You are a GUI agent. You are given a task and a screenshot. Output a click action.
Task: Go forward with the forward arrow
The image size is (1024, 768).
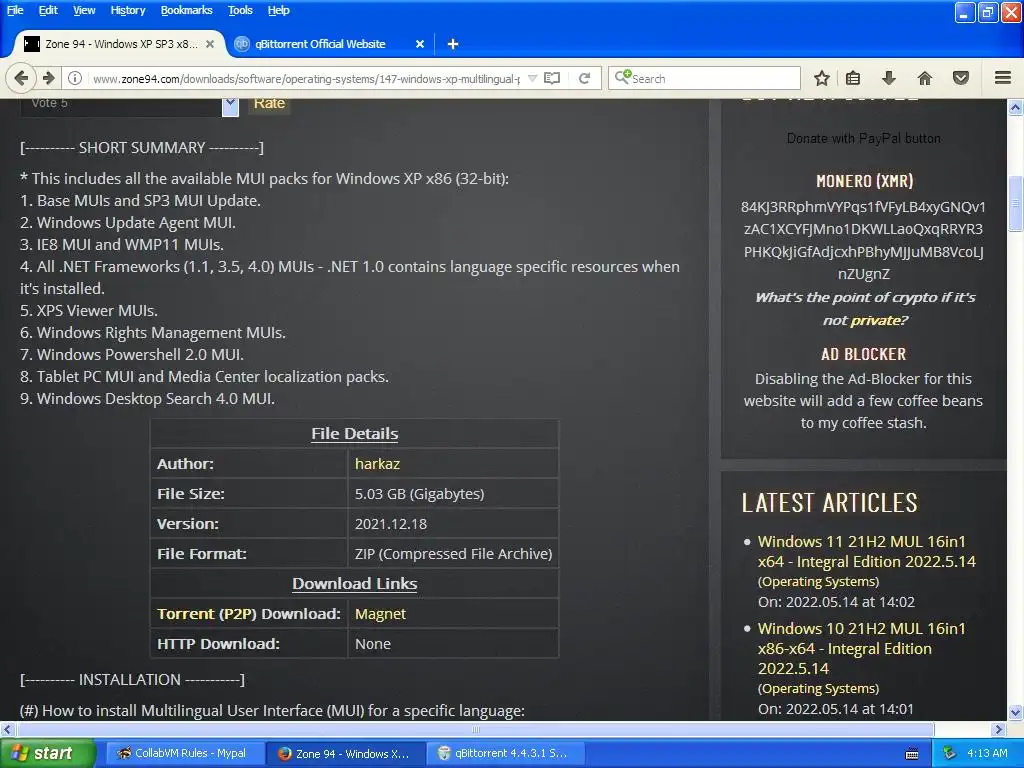pyautogui.click(x=49, y=78)
